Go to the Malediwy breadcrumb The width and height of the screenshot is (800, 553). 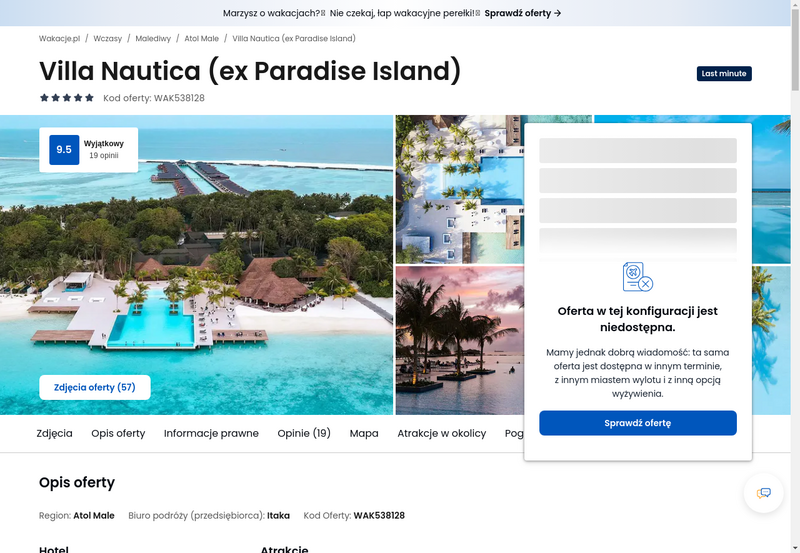coord(153,38)
